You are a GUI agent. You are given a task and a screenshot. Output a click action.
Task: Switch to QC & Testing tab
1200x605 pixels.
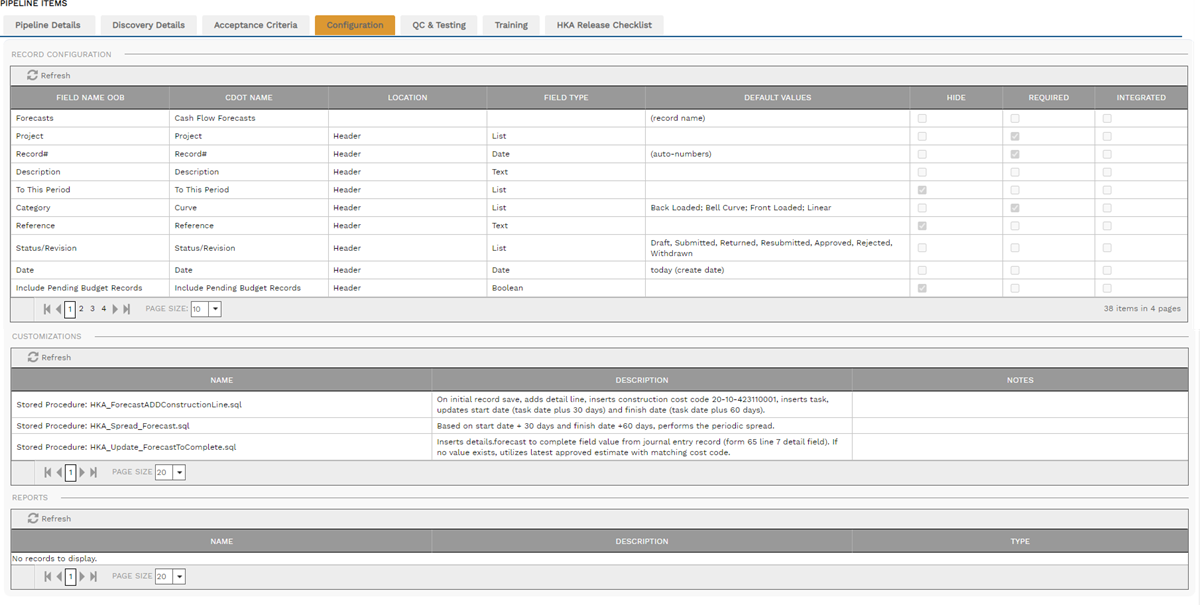(x=439, y=25)
